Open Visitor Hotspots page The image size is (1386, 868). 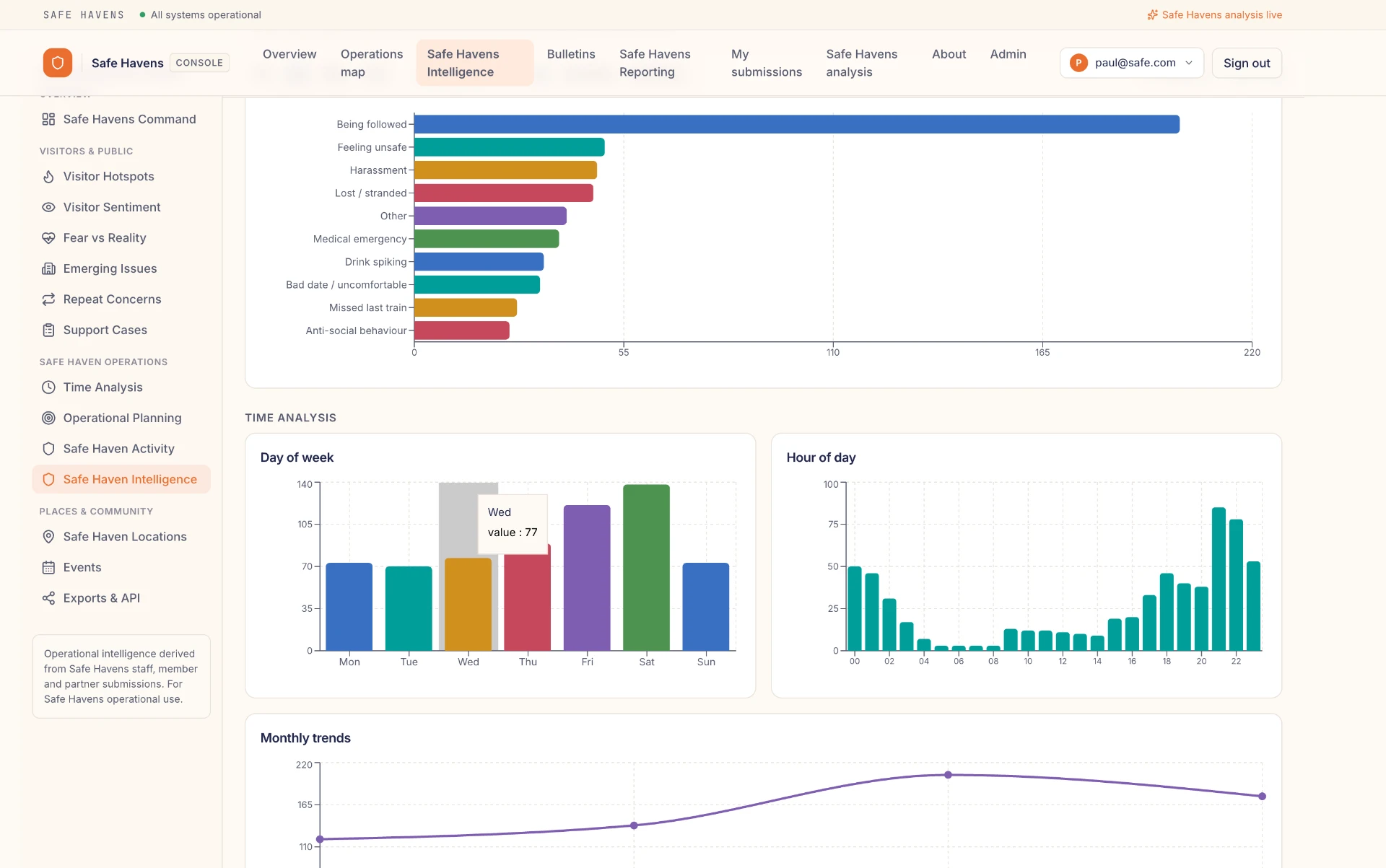121,177
